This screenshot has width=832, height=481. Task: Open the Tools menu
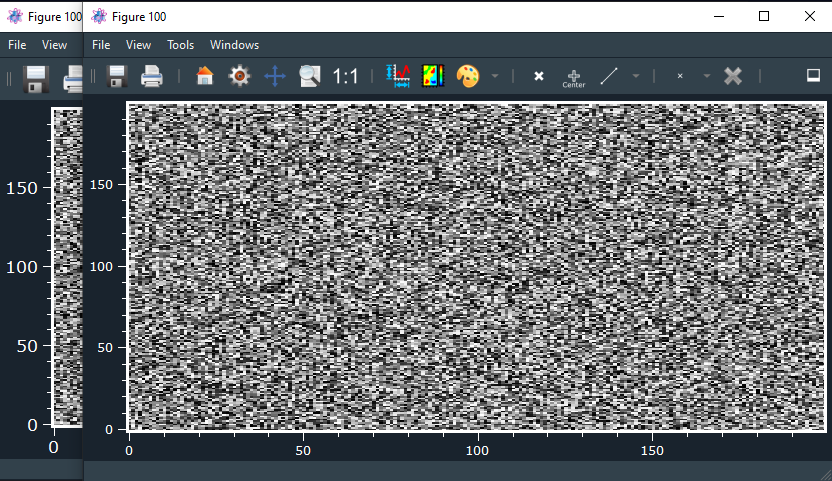click(180, 45)
